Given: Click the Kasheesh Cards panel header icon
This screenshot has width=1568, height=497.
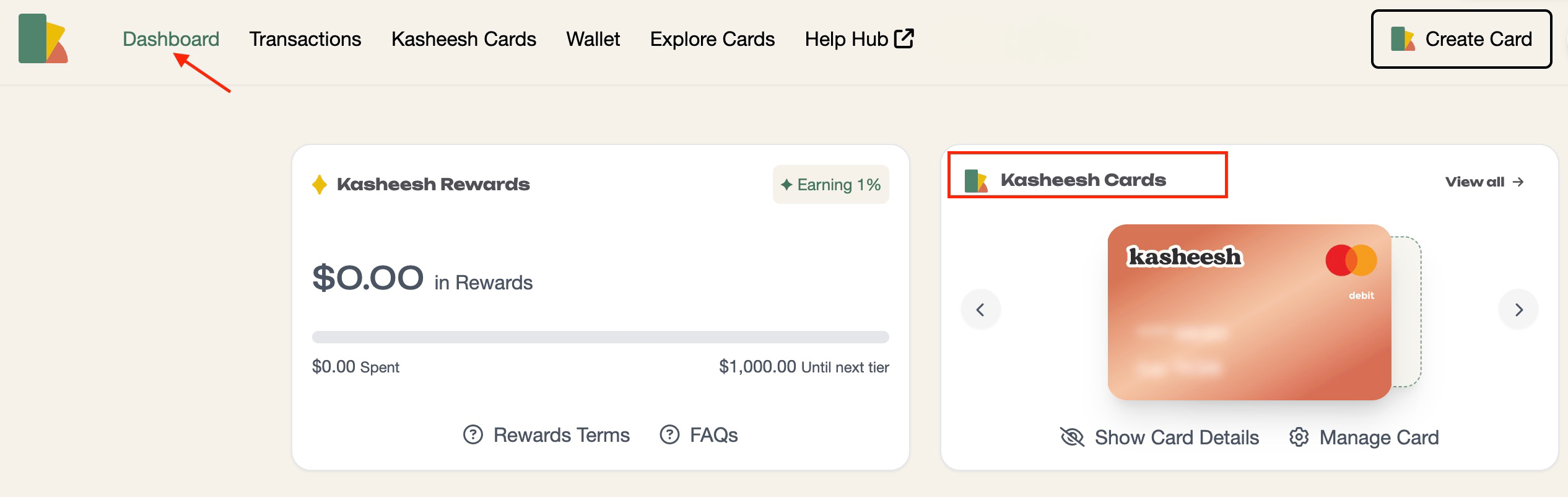Looking at the screenshot, I should [976, 180].
